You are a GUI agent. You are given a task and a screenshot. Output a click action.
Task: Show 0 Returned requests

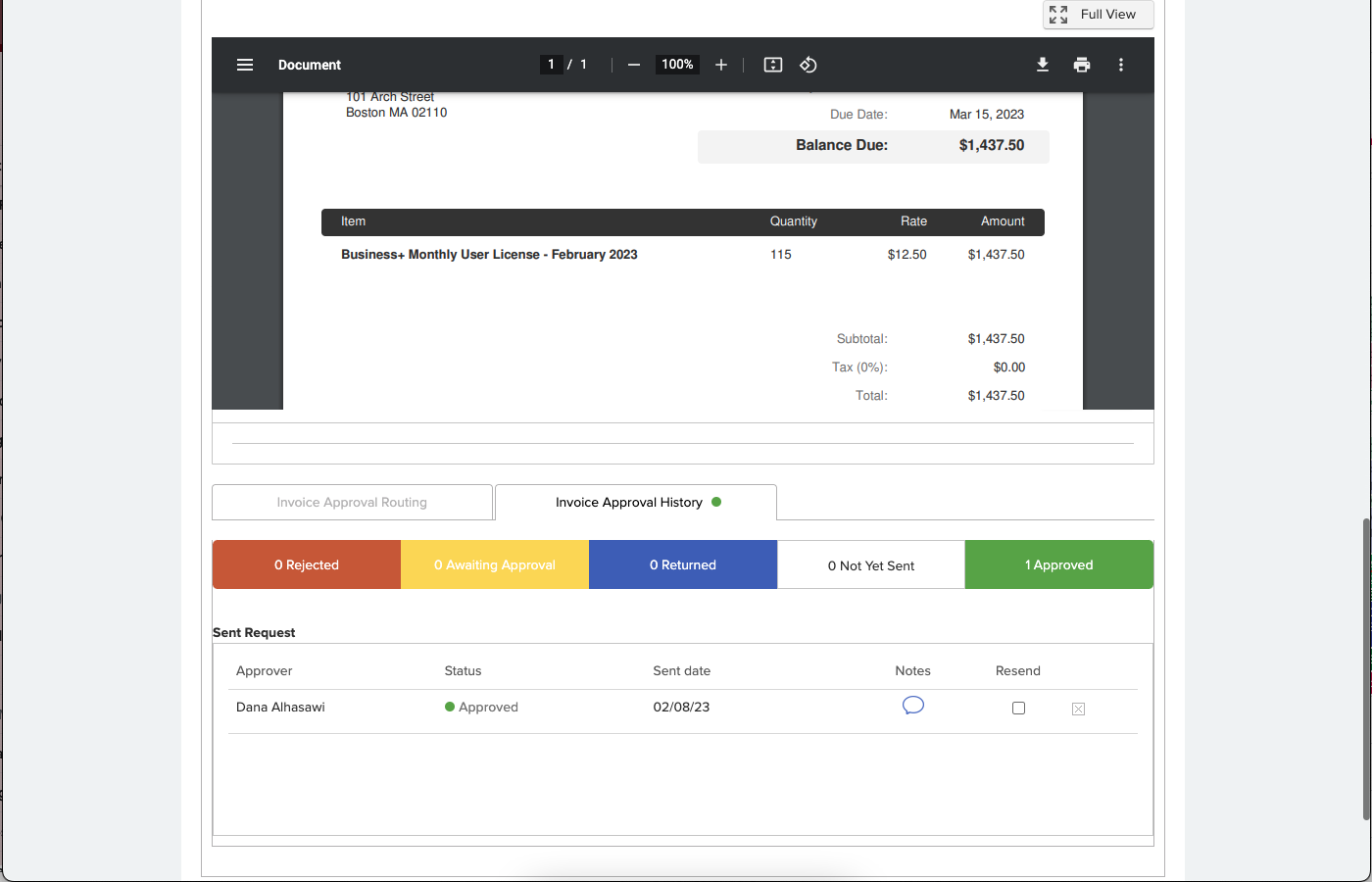coord(683,564)
